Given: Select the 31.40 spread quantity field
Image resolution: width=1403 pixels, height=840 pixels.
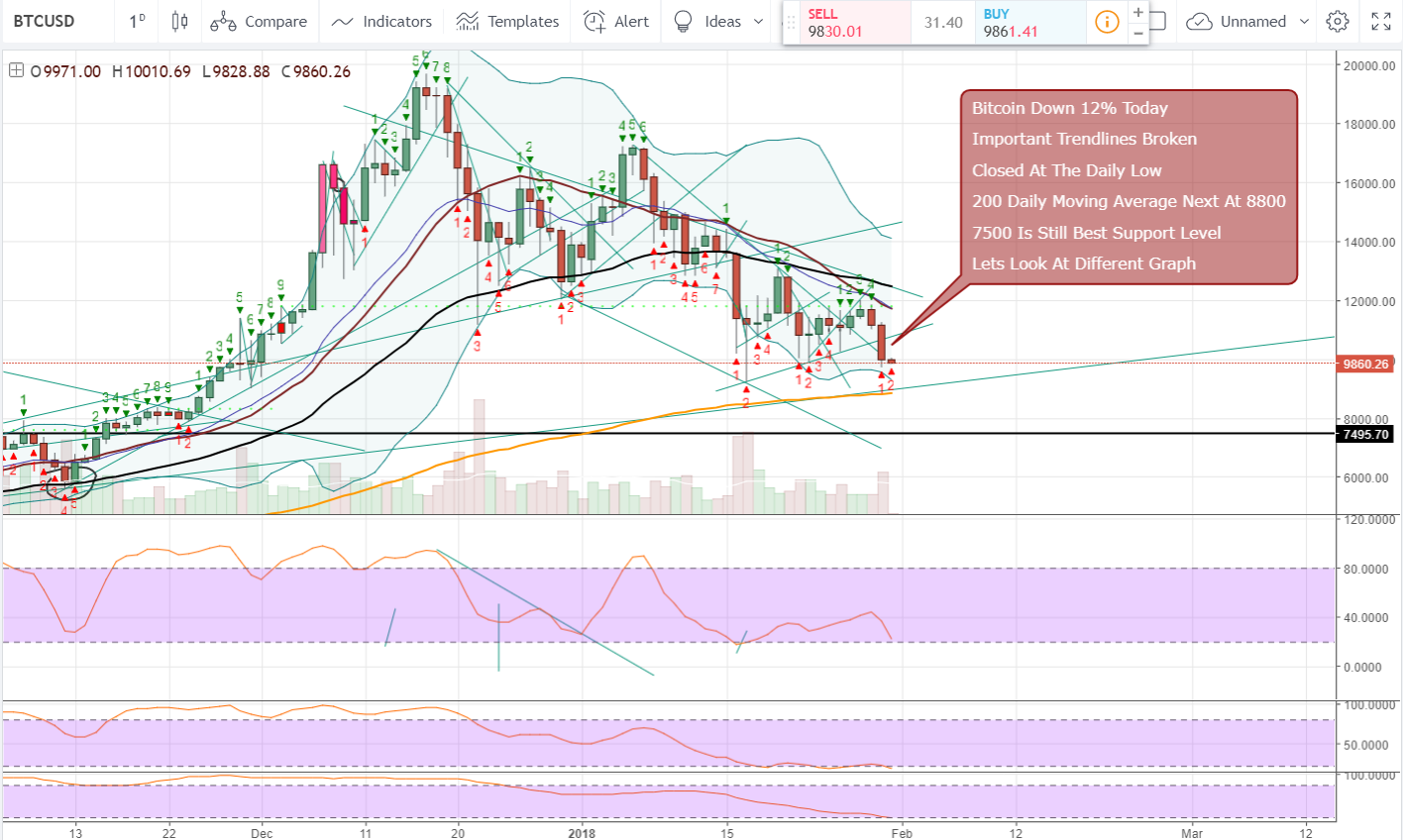Looking at the screenshot, I should [943, 22].
